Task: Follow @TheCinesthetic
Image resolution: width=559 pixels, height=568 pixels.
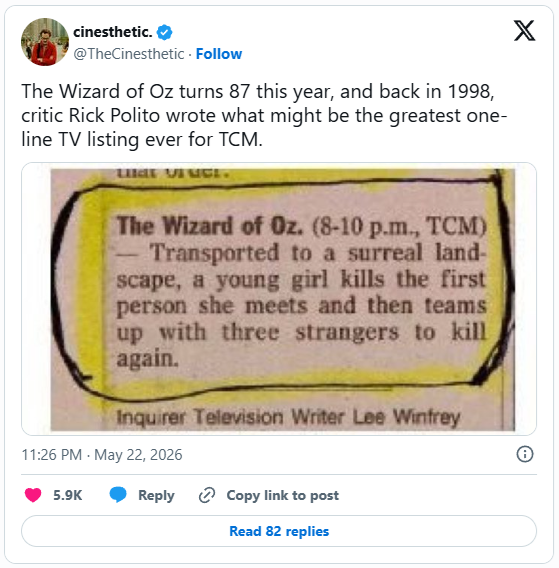Action: coord(219,54)
